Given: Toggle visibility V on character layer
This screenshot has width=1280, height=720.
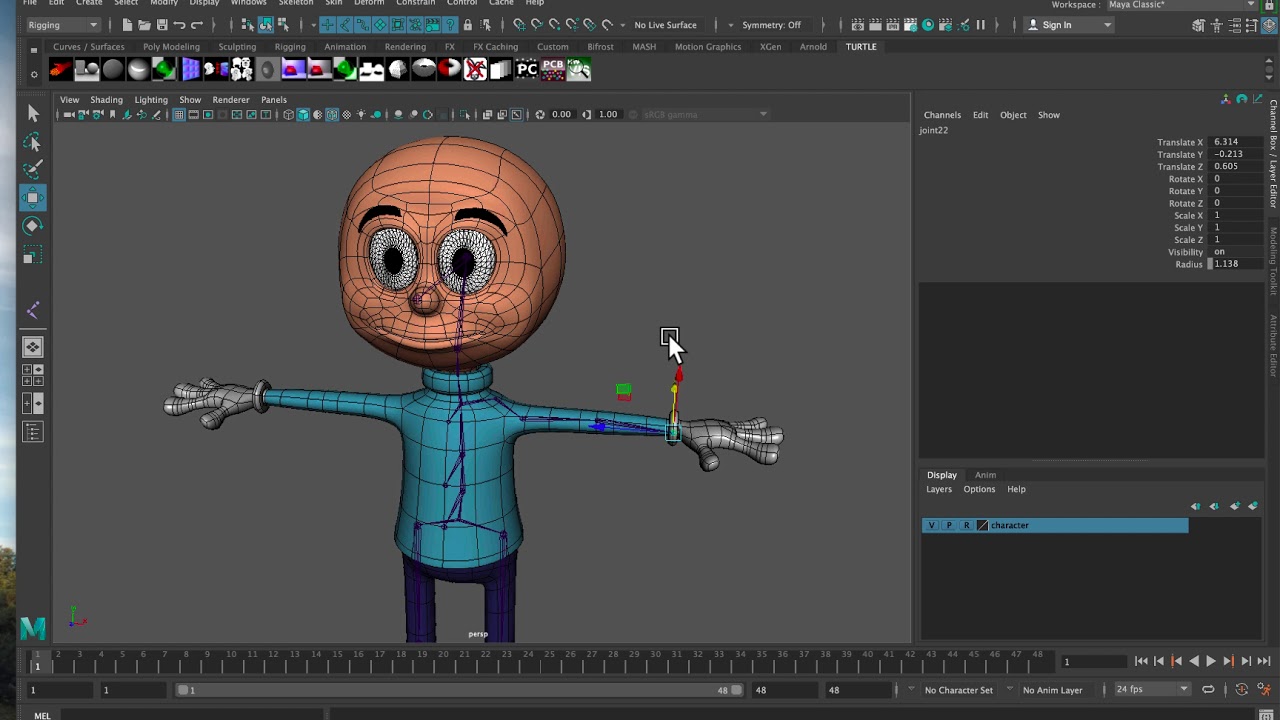Looking at the screenshot, I should pyautogui.click(x=932, y=525).
